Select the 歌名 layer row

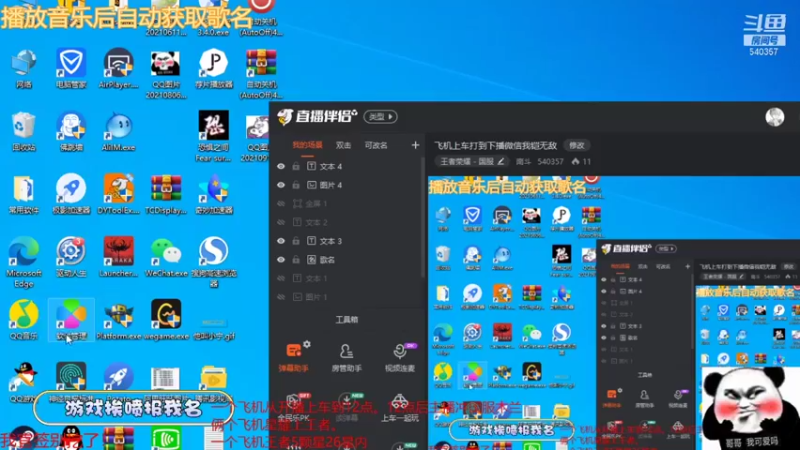347,260
